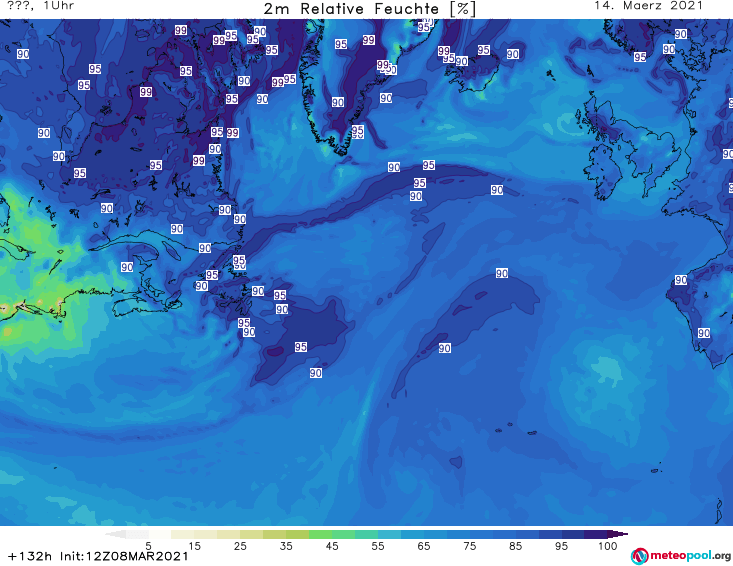Click the '+132h' forecast hour text

(30, 556)
